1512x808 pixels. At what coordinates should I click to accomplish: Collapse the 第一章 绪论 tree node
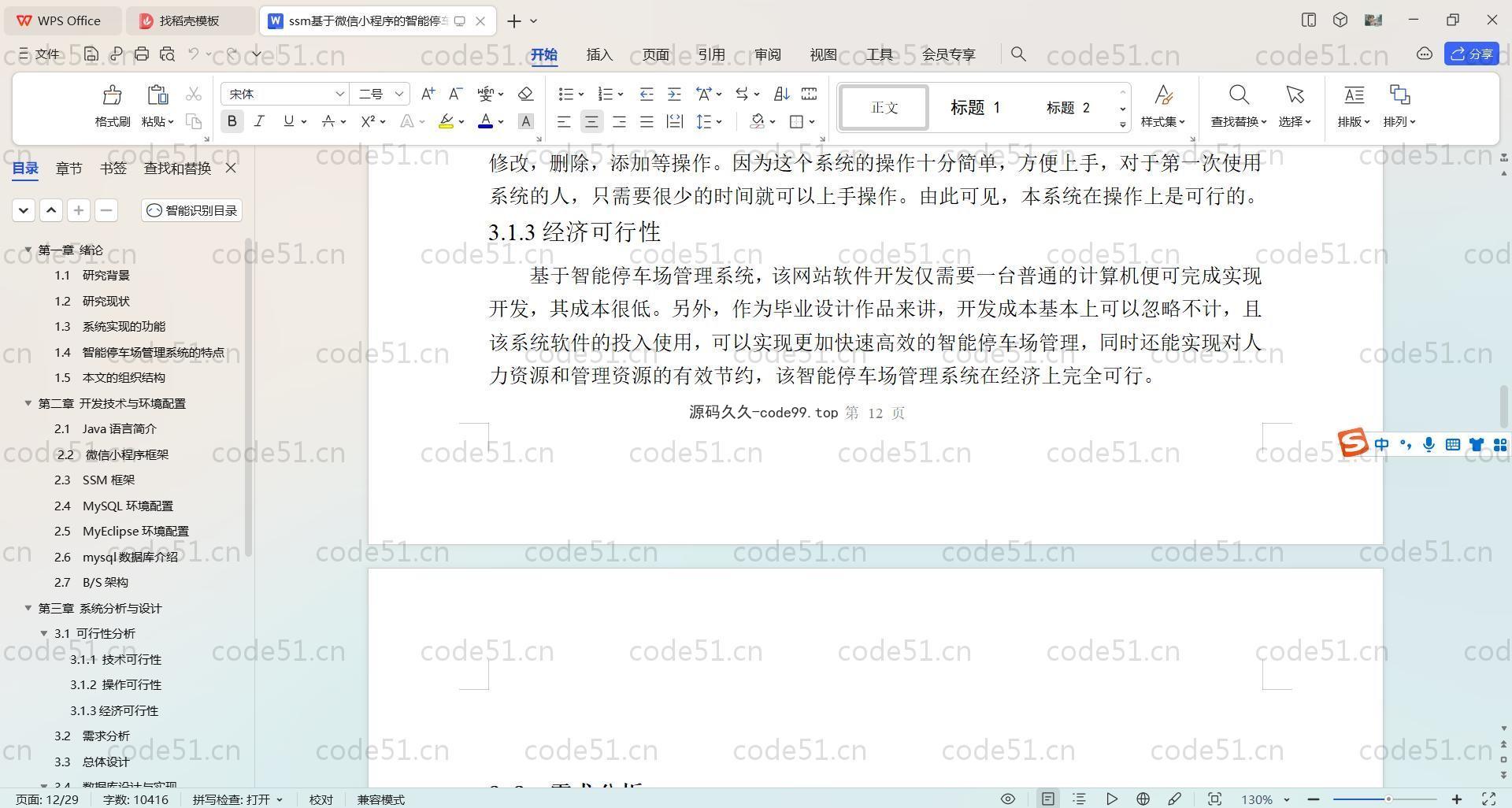click(28, 250)
